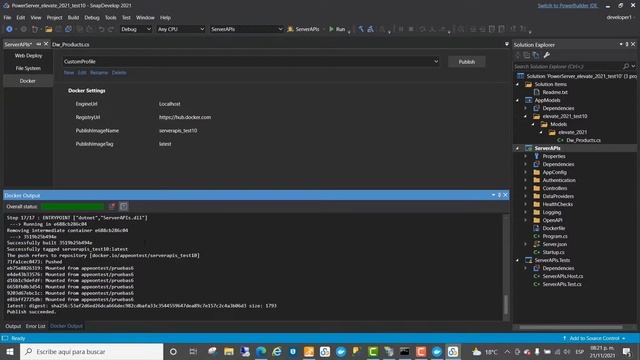This screenshot has width=640, height=360.
Task: Open Internet Explorer from taskbar
Action: coord(277,351)
